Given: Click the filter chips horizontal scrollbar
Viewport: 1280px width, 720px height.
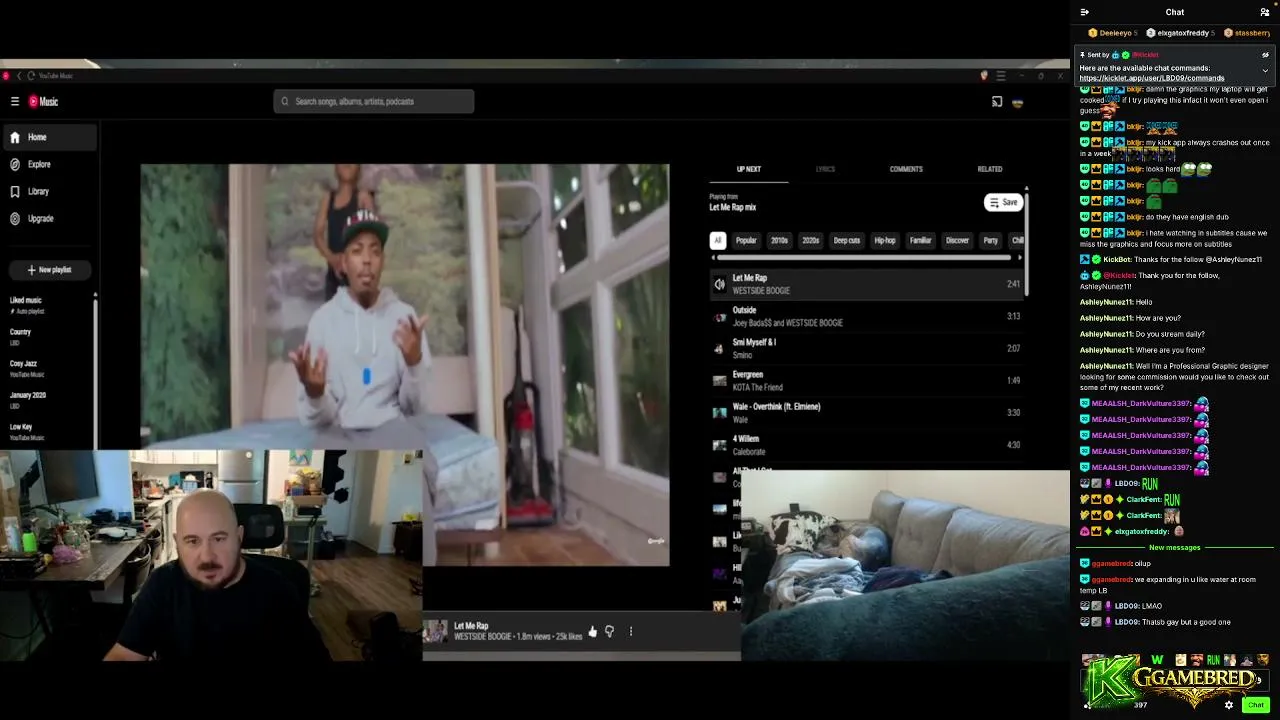Looking at the screenshot, I should coord(864,258).
